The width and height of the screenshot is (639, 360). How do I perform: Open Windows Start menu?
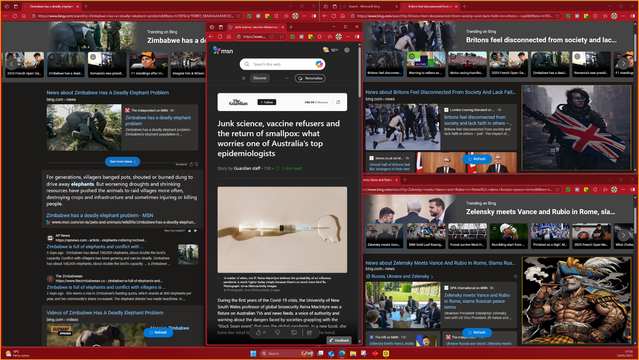[x=253, y=353]
